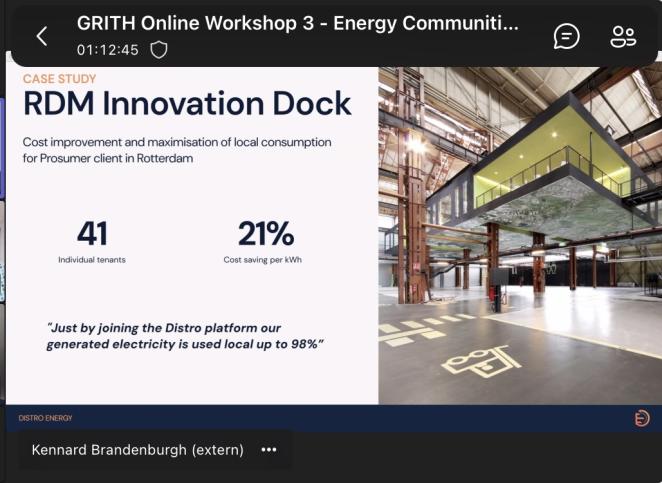
Task: Tap the shield security icon
Action: point(159,50)
